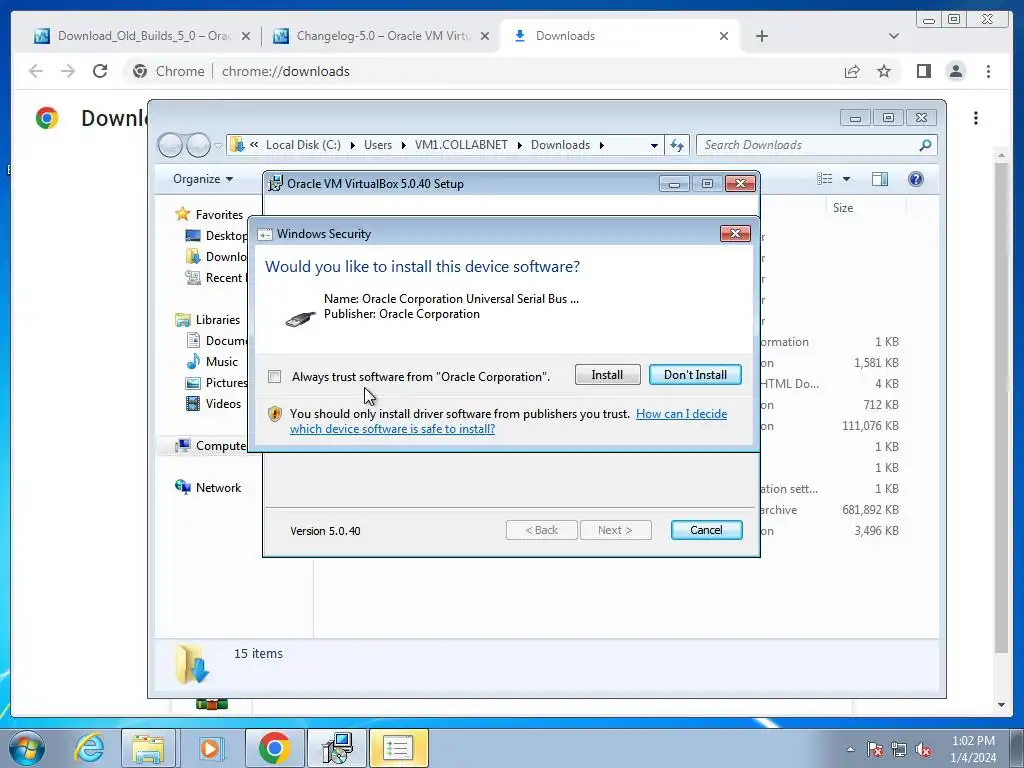Screen dimensions: 1024x768
Task: Click Users breadcrumb in Explorer
Action: pos(378,145)
